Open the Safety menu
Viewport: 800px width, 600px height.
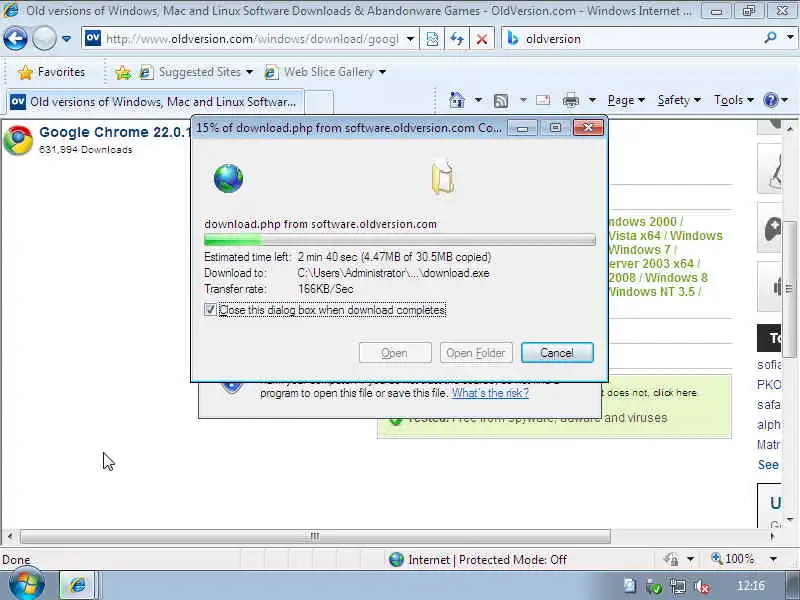pos(679,101)
